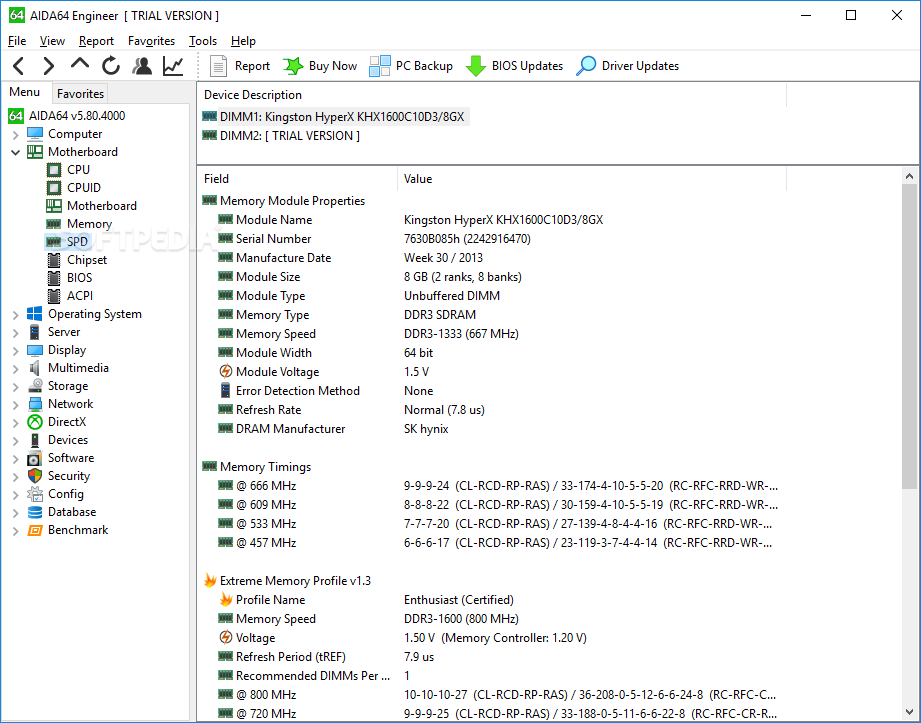Open the Report menu

(96, 41)
